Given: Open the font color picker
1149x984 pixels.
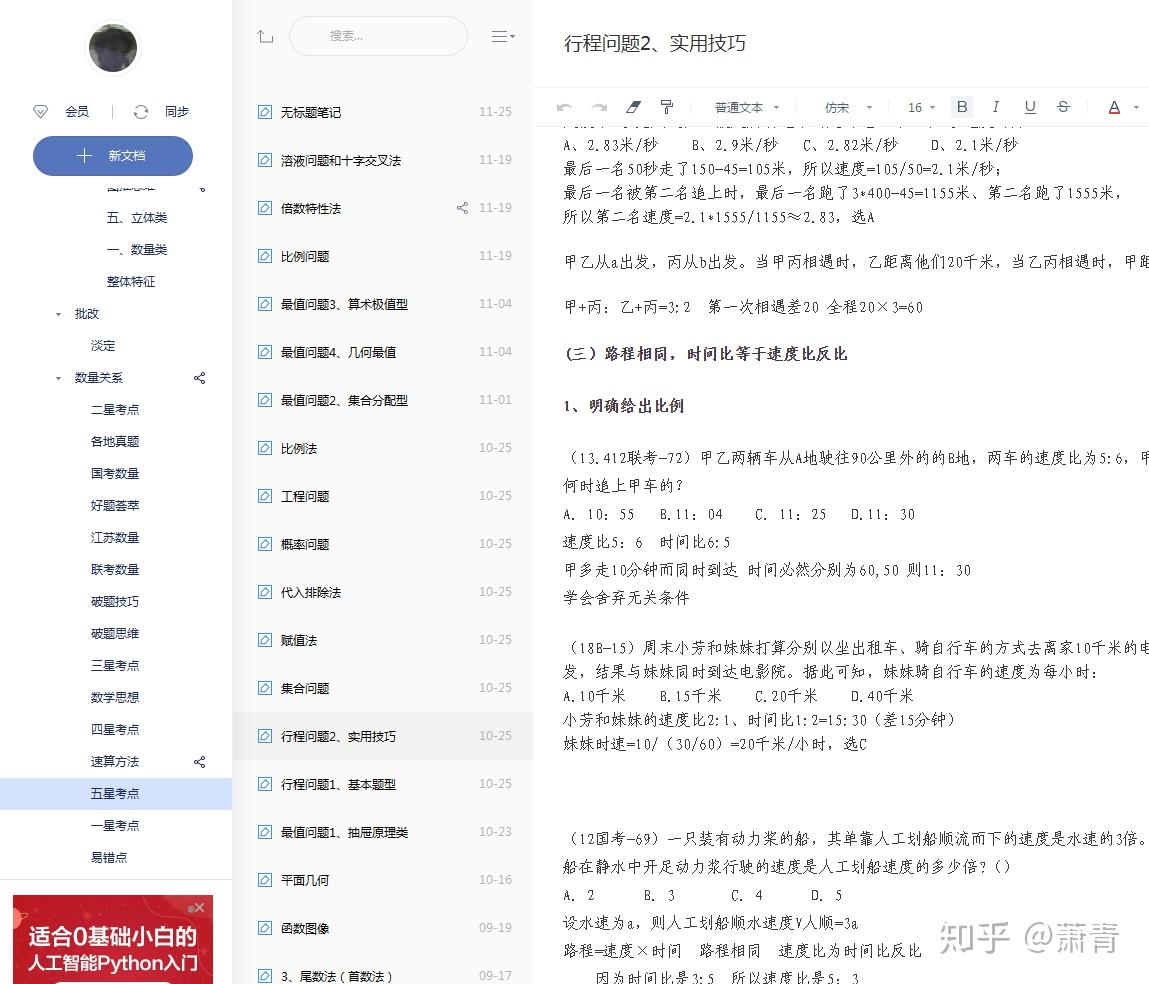Looking at the screenshot, I should [x=1115, y=108].
